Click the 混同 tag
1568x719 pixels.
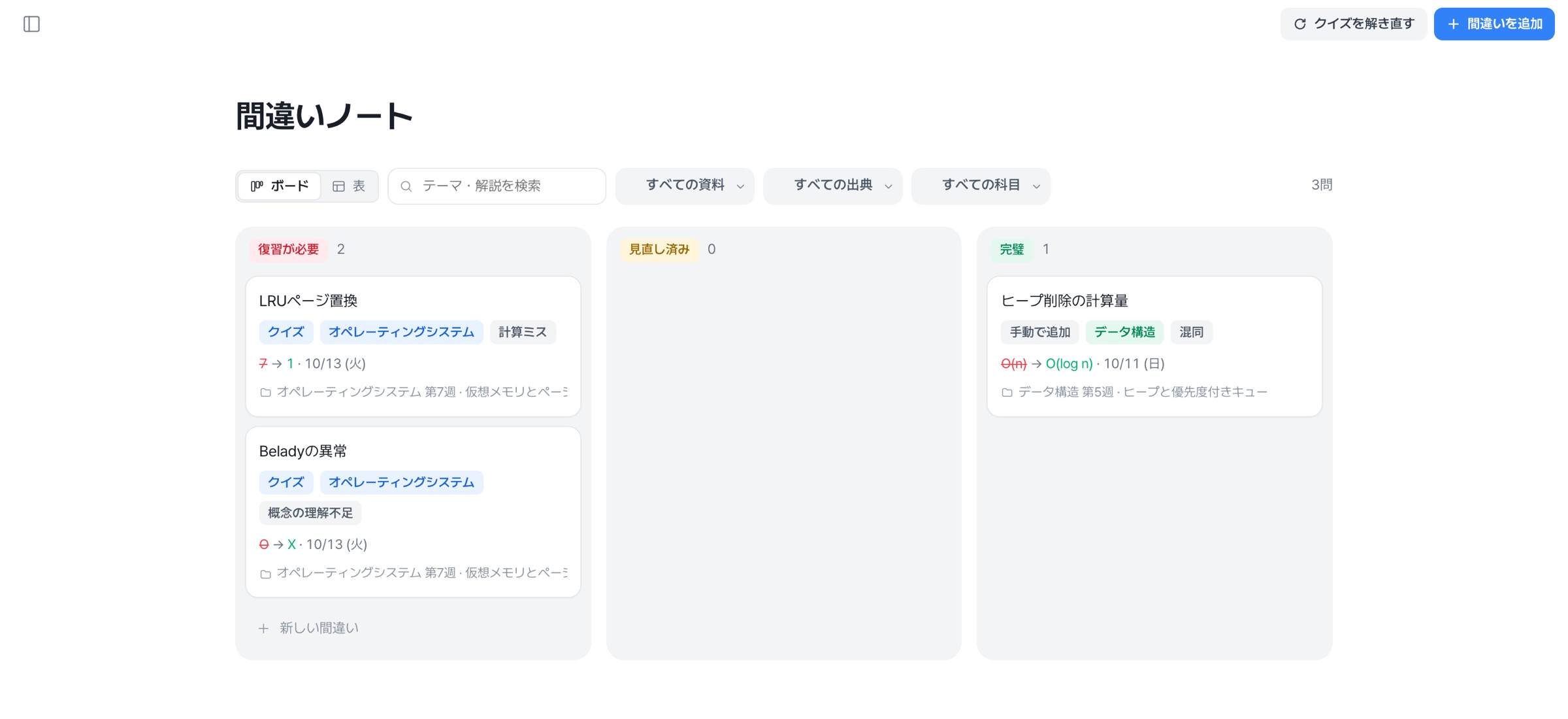coord(1191,332)
